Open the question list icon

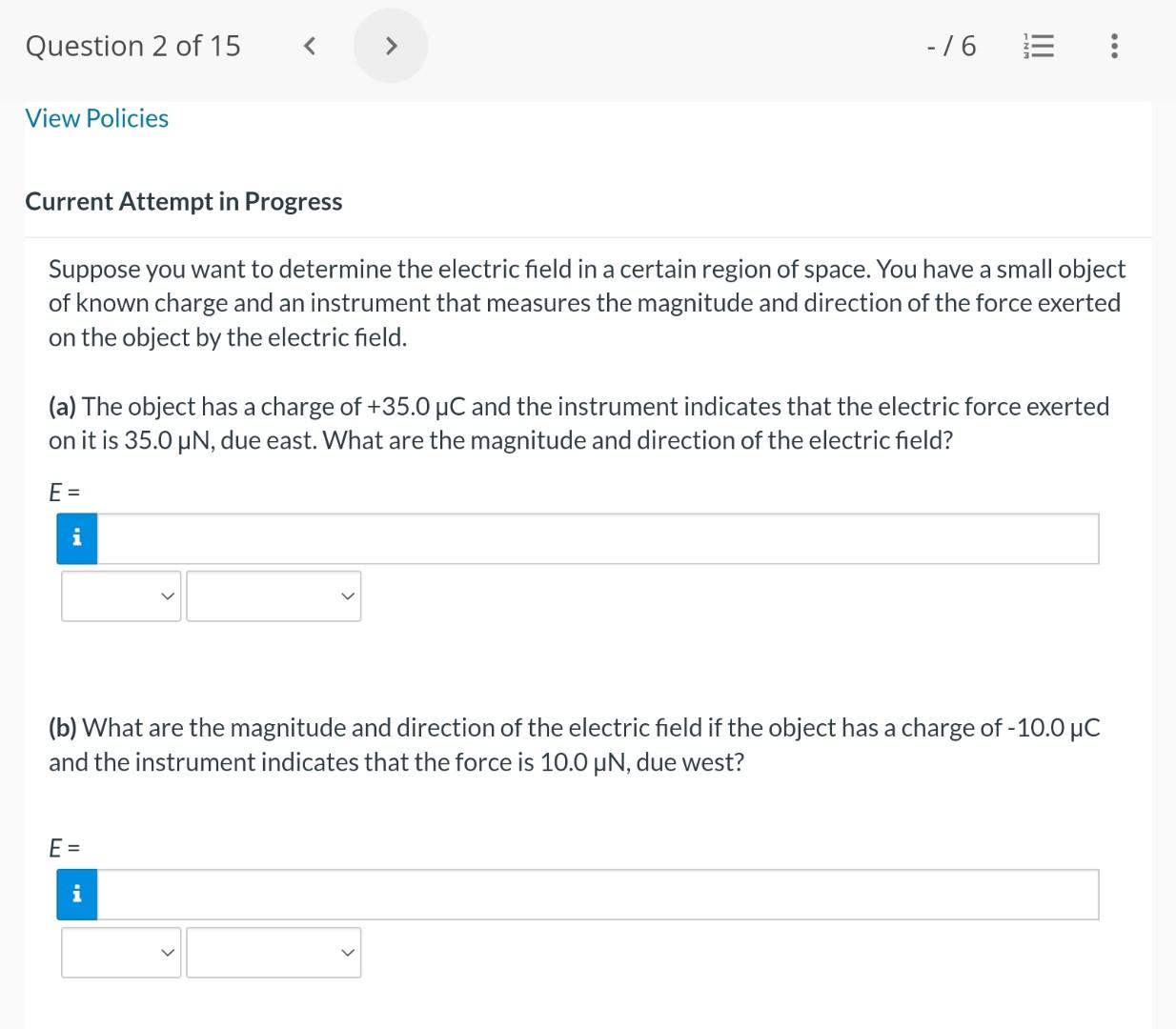[x=1039, y=46]
